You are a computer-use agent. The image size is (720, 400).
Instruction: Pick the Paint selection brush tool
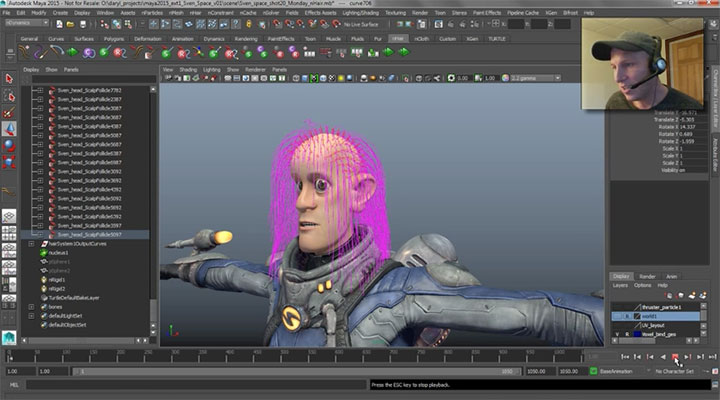coord(9,113)
